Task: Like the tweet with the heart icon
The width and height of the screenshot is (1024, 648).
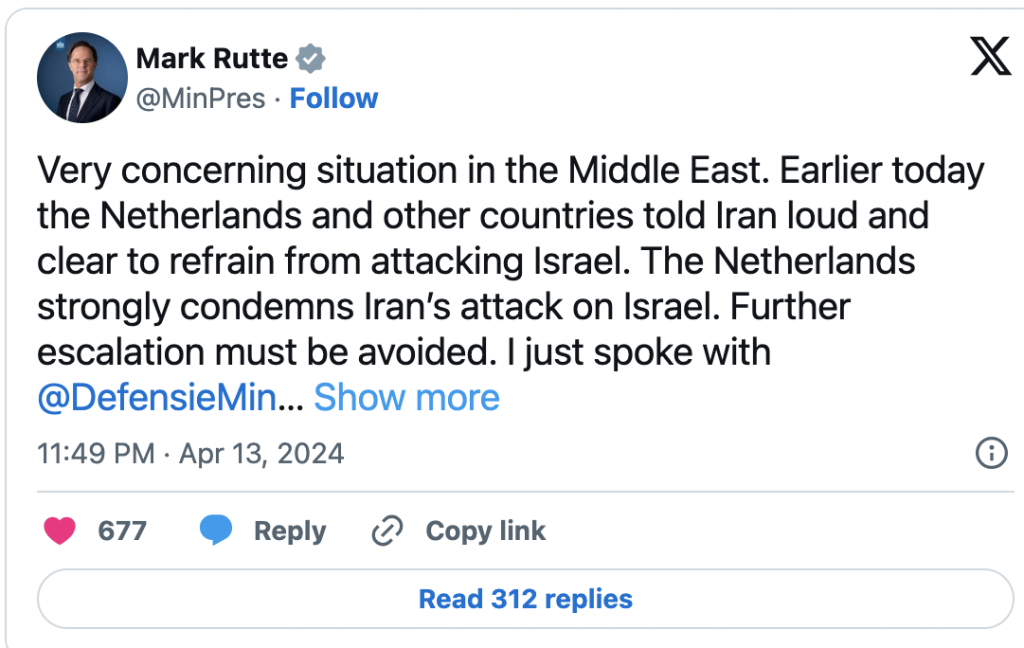Action: click(60, 530)
